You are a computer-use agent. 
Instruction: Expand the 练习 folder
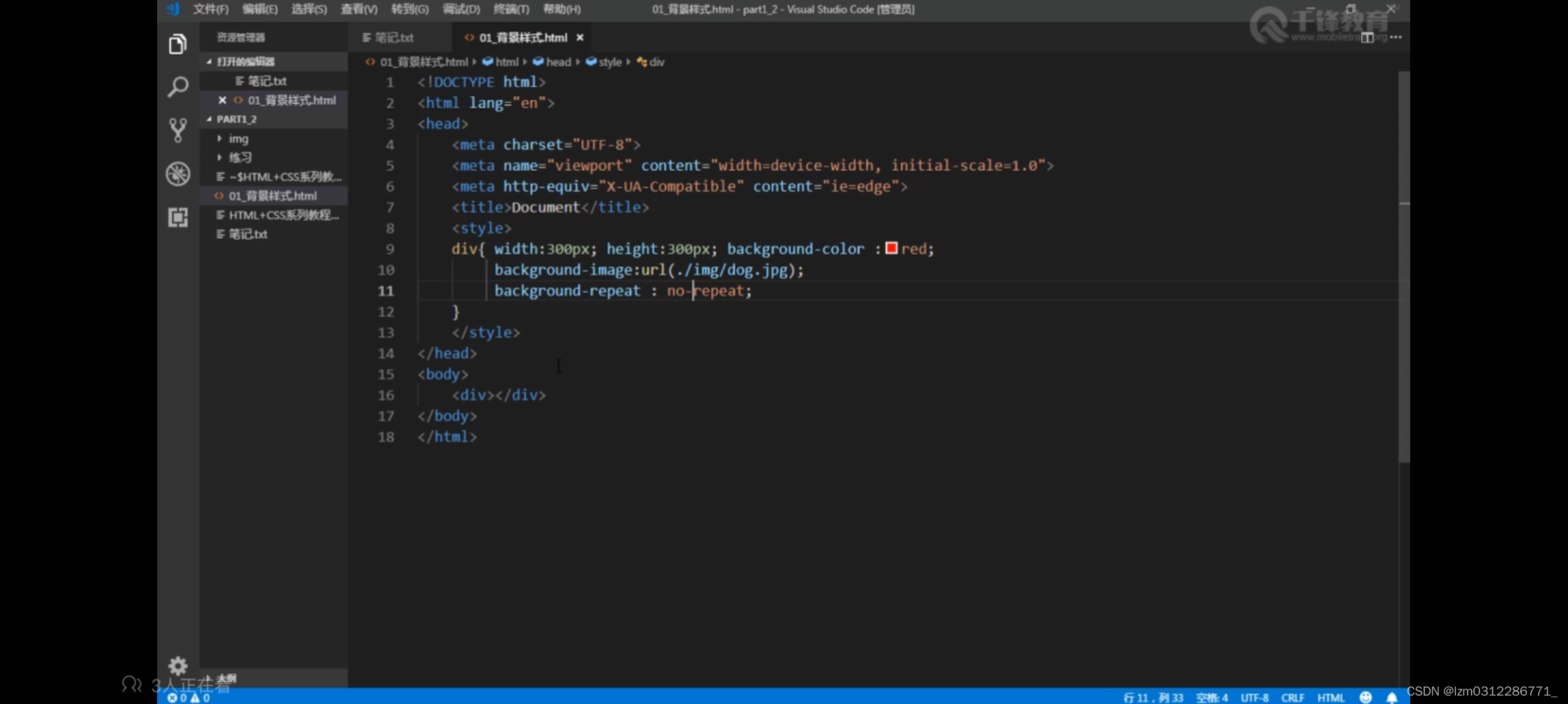tap(274, 157)
